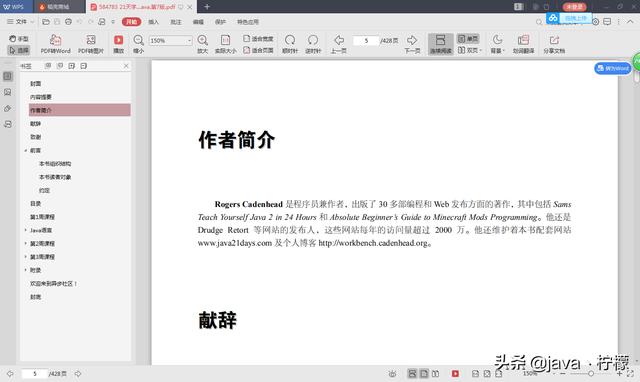The width and height of the screenshot is (640, 382).
Task: Open the word translation (划词翻译) tool
Action: pos(523,44)
